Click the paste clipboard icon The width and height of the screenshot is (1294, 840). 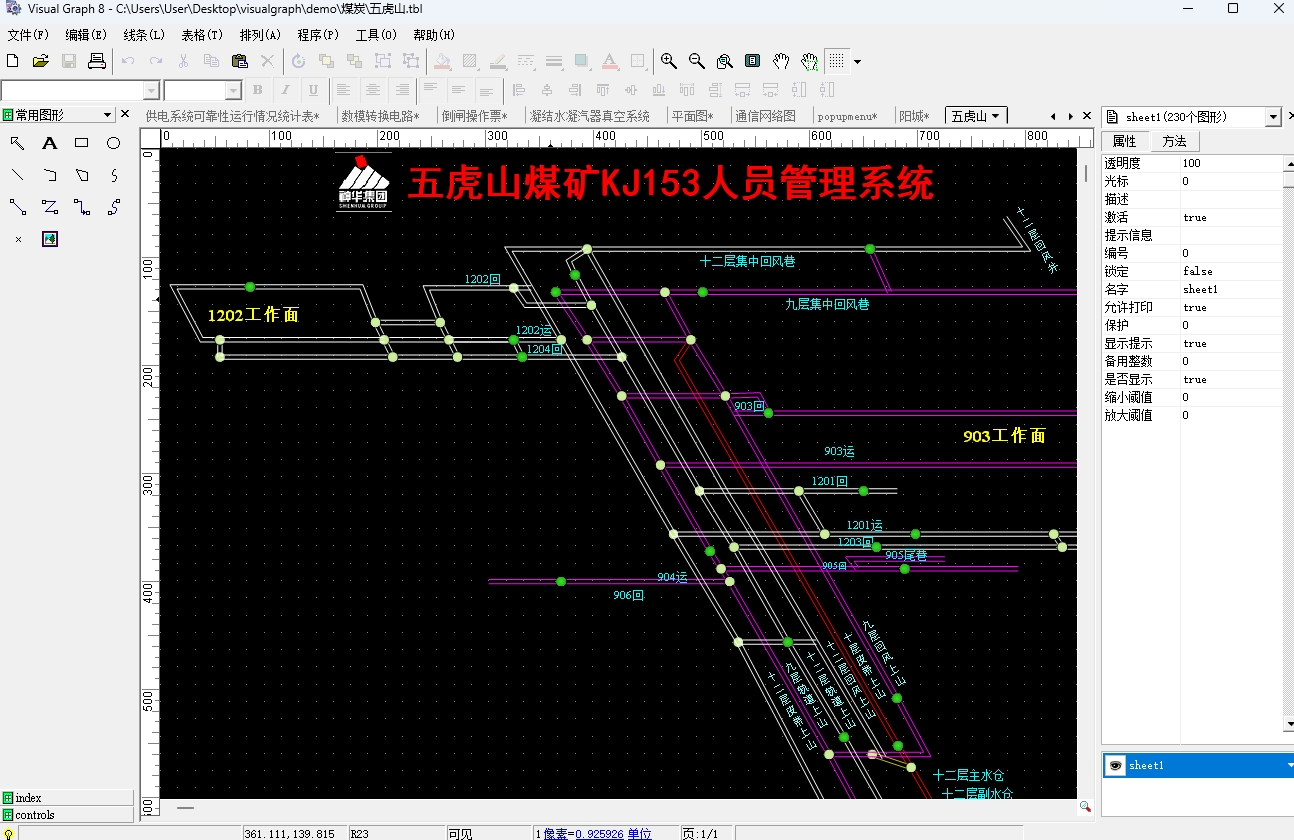[x=239, y=61]
